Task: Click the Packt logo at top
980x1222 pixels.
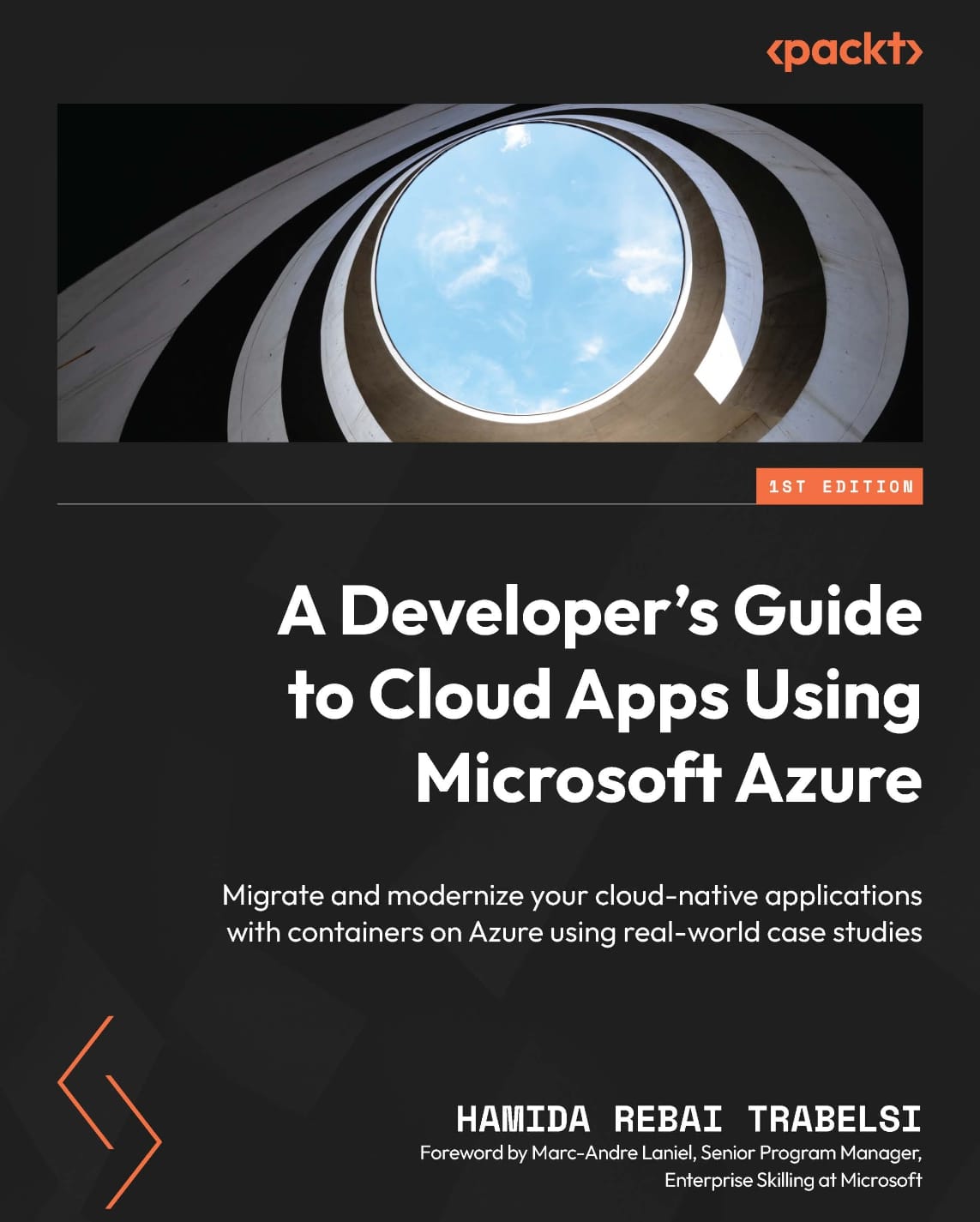Action: point(844,52)
